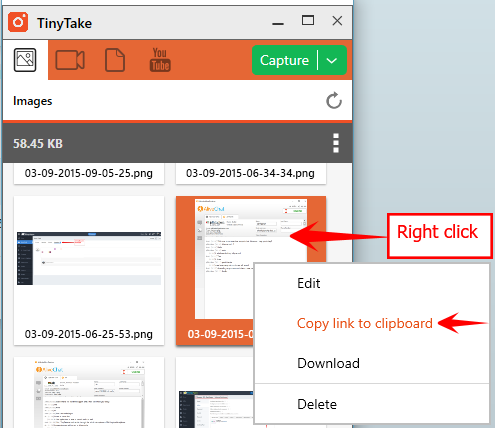The image size is (495, 428).
Task: Choose Download from the context menu
Action: click(x=328, y=363)
